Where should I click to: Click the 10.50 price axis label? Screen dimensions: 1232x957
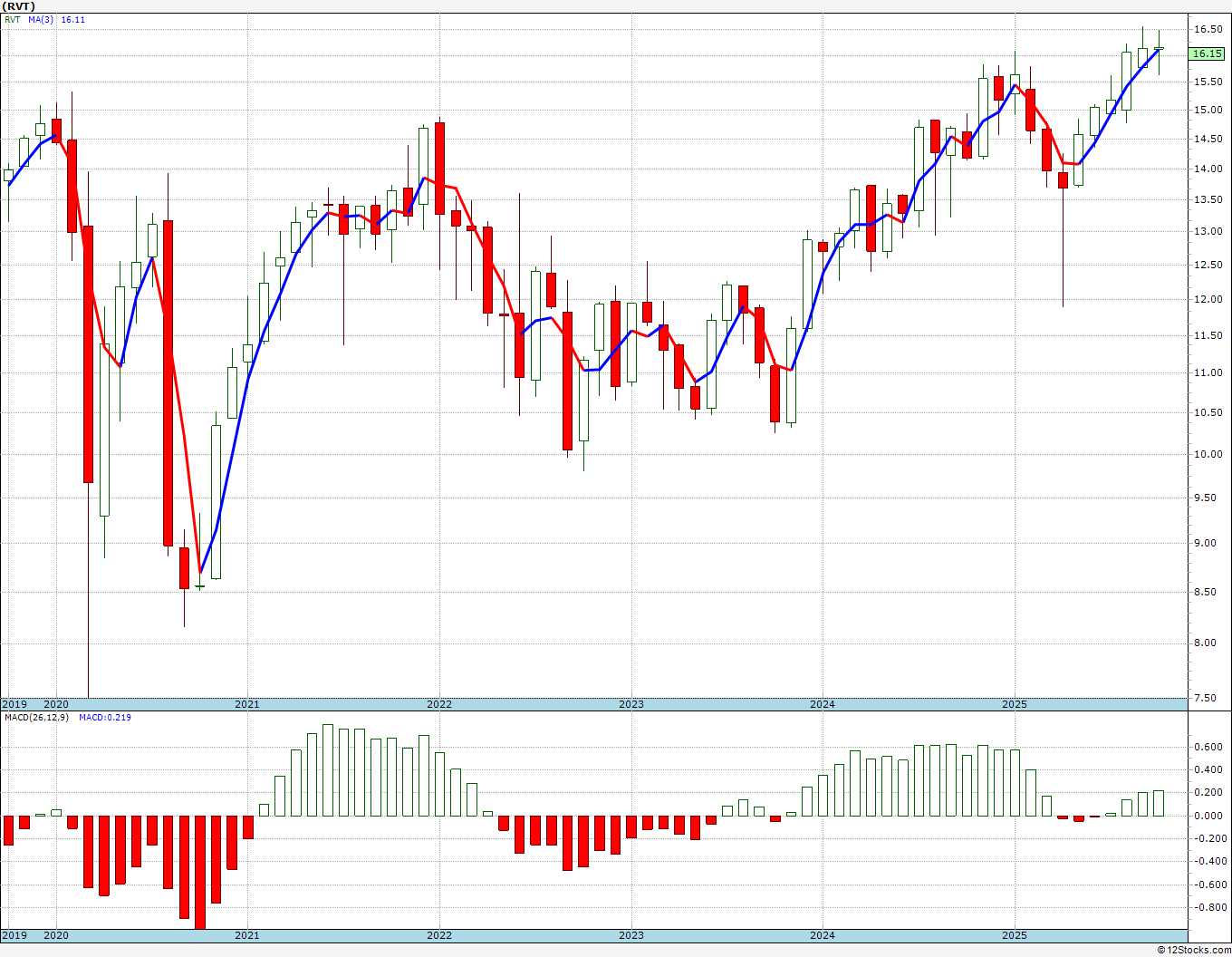point(1208,413)
